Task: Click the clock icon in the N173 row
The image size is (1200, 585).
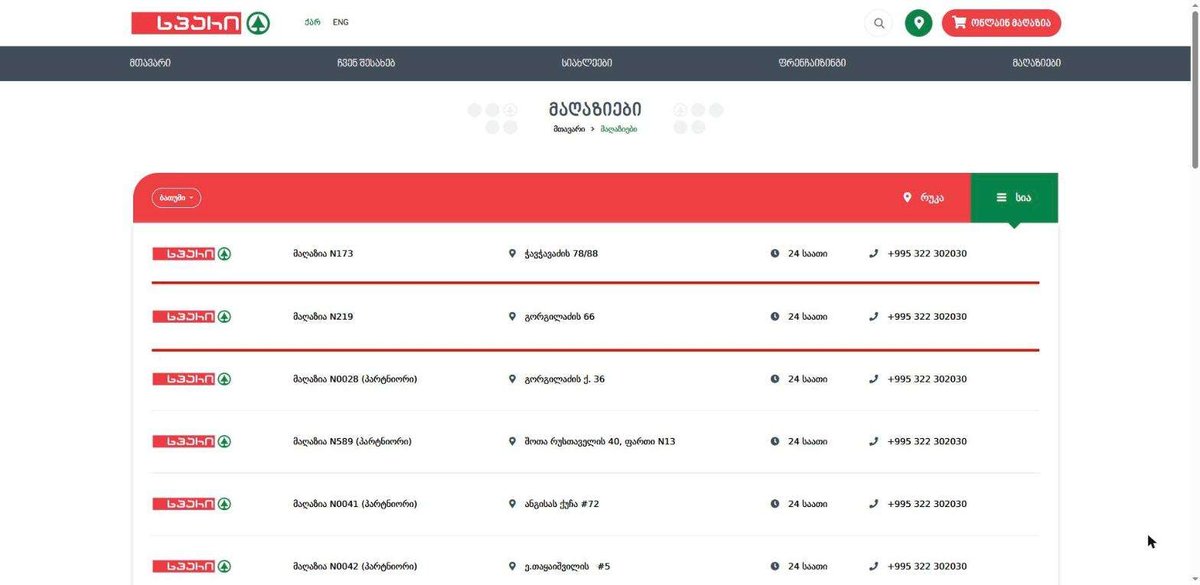Action: tap(775, 254)
